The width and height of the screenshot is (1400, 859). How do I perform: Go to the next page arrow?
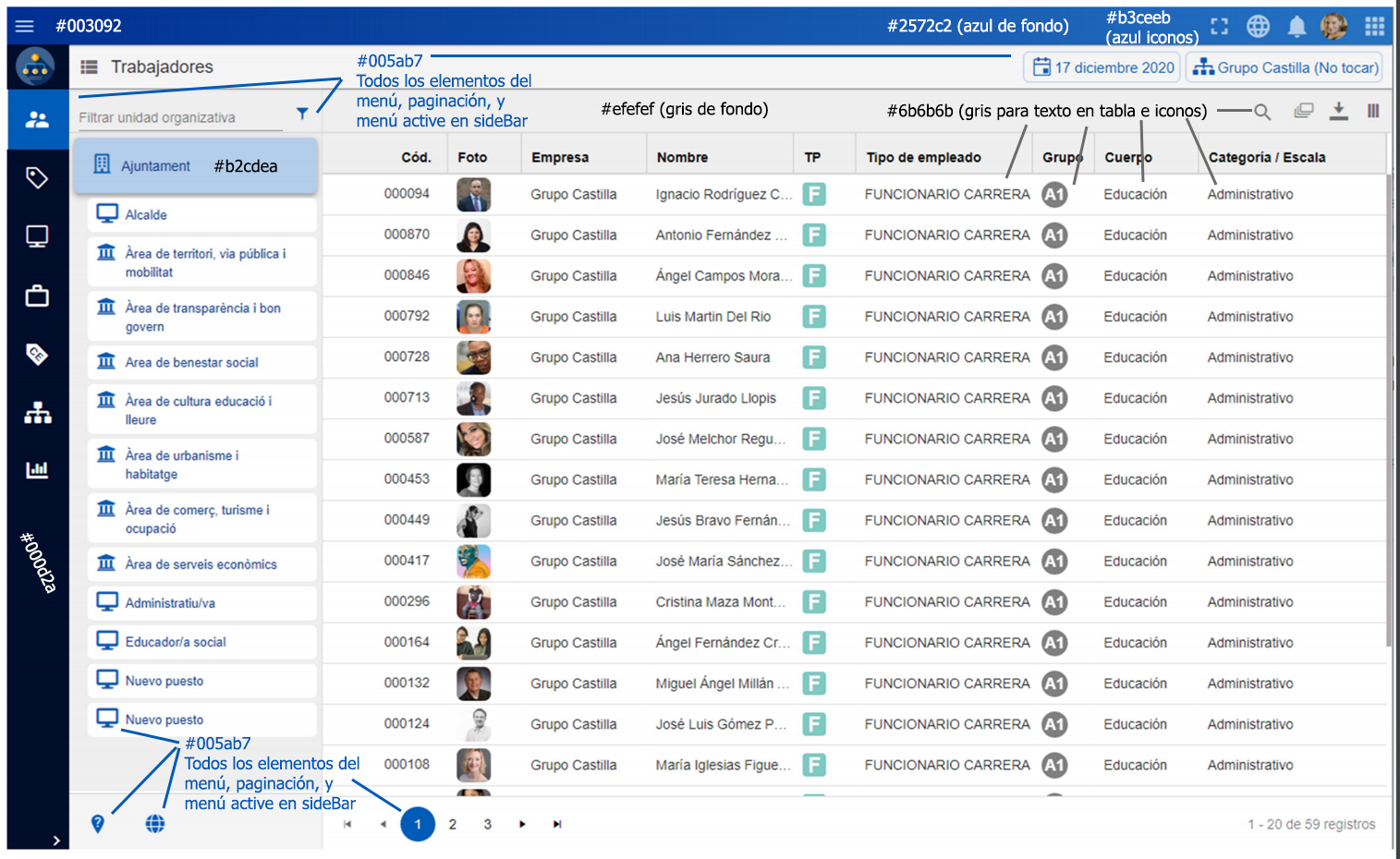click(x=522, y=824)
